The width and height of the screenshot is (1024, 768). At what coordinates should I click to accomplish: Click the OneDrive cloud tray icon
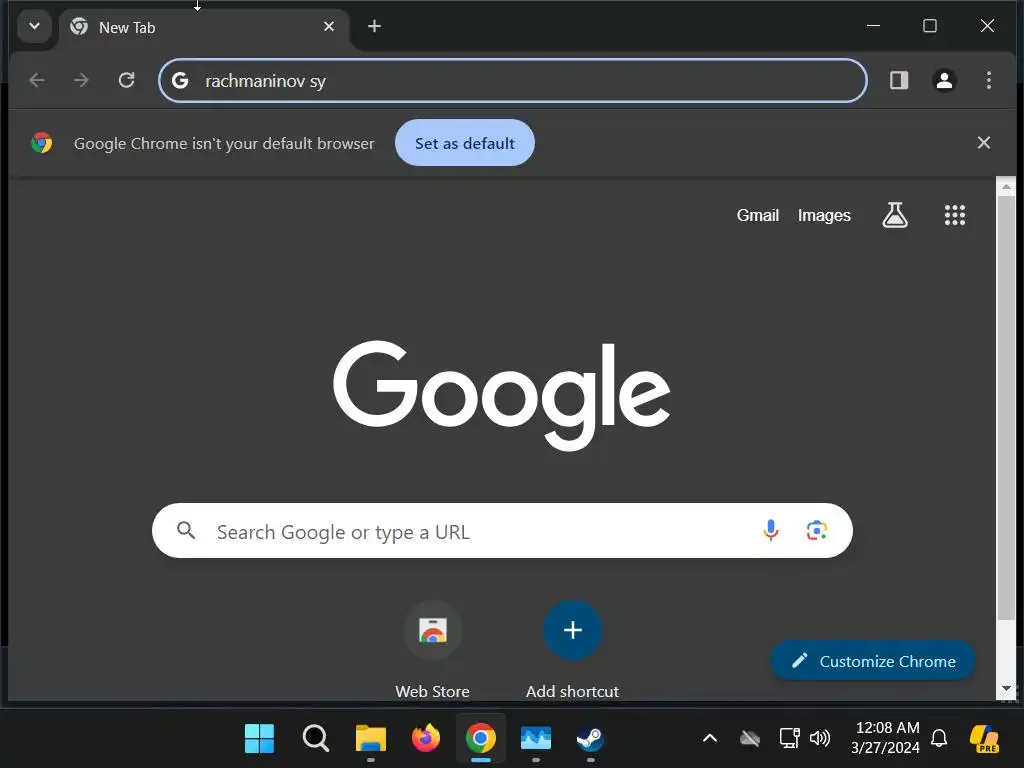[x=750, y=738]
